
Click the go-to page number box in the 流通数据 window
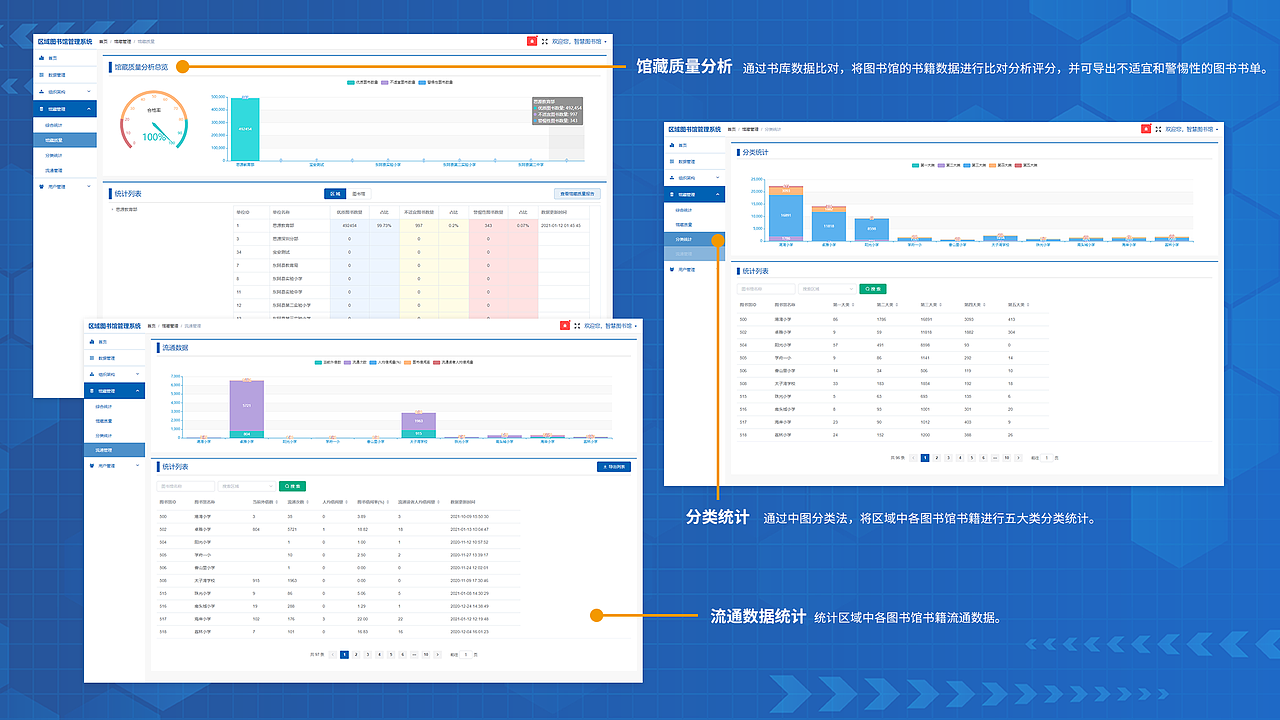click(466, 655)
